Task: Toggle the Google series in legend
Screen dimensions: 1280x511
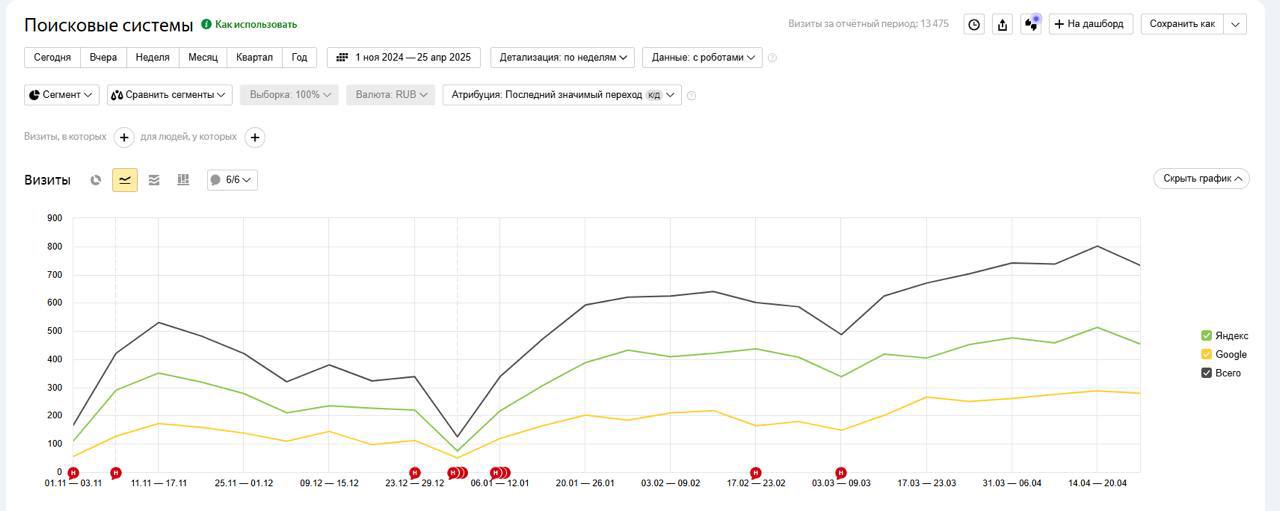Action: pyautogui.click(x=1206, y=355)
